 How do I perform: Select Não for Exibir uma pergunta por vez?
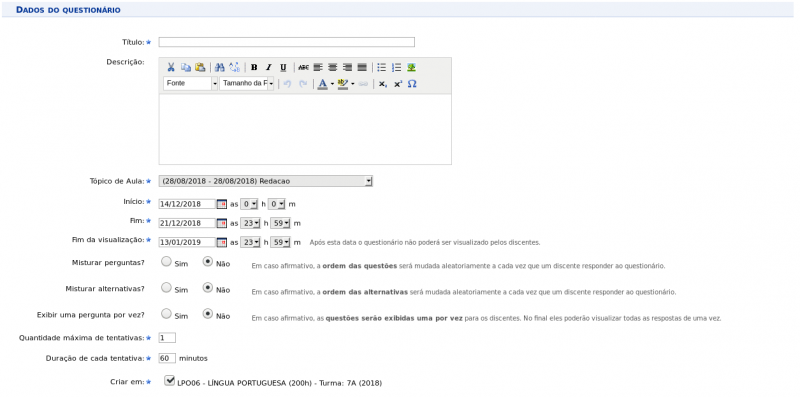[208, 314]
